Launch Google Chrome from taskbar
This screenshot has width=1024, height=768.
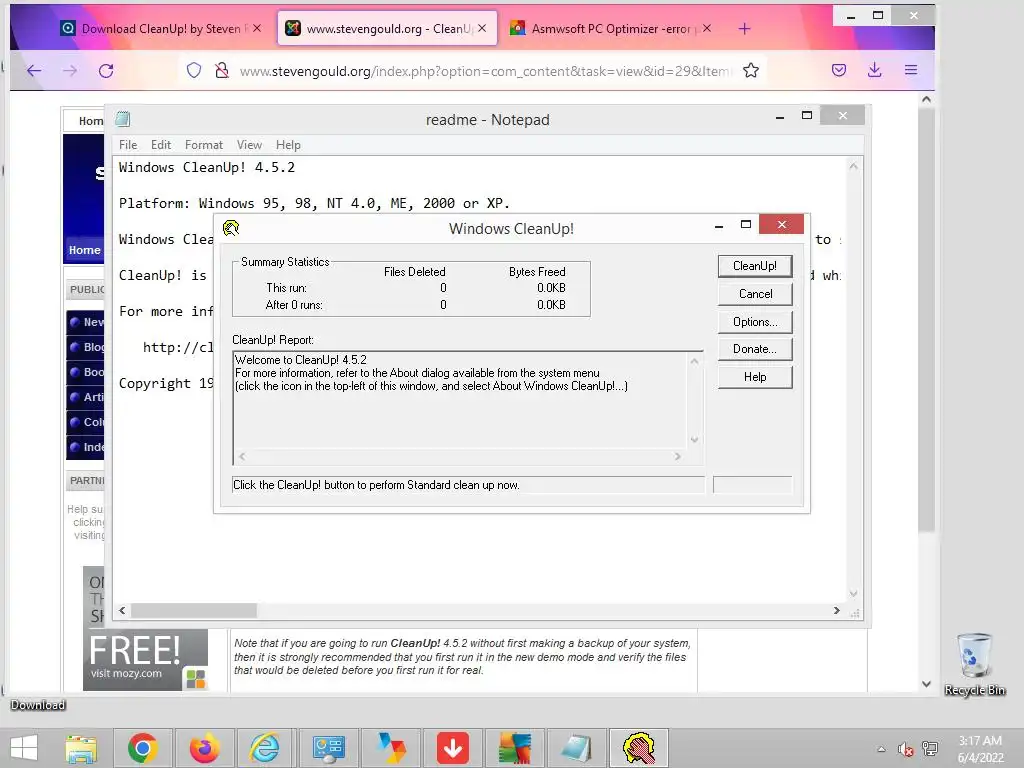[143, 748]
